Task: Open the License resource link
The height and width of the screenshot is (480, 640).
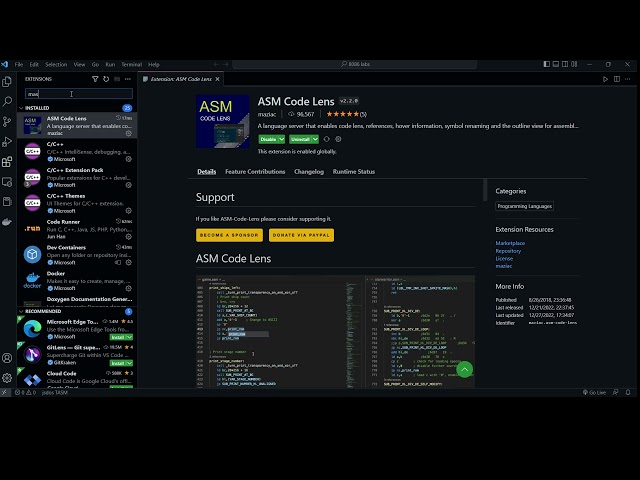Action: [x=504, y=259]
